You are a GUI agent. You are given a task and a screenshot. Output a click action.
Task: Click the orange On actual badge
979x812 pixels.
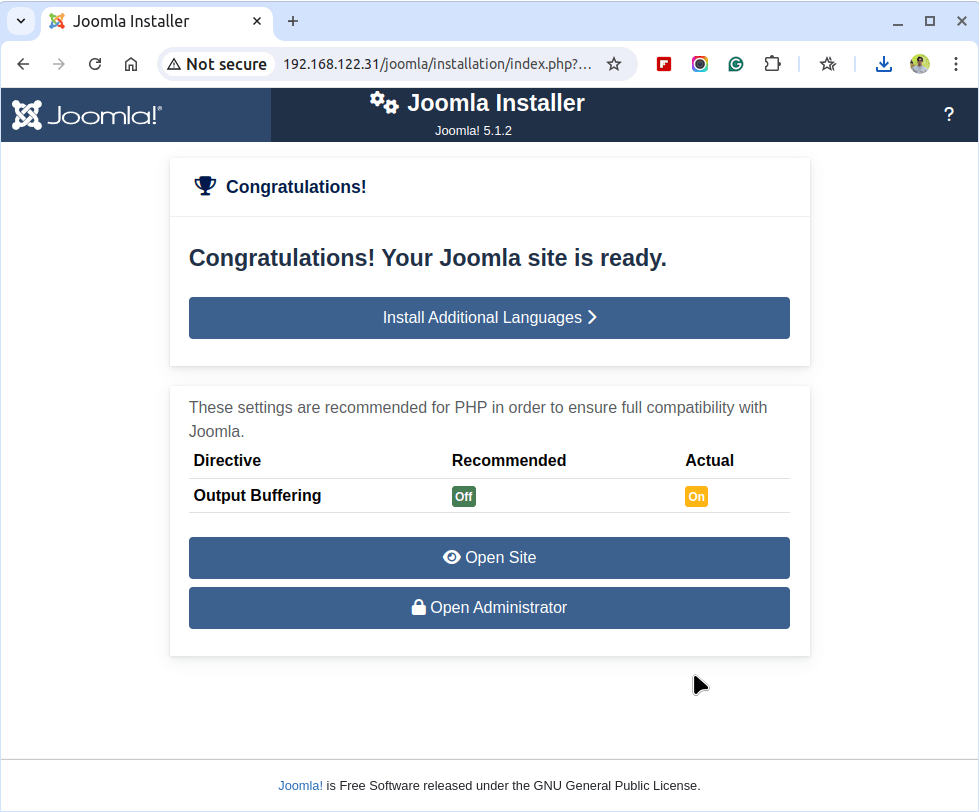(x=696, y=497)
